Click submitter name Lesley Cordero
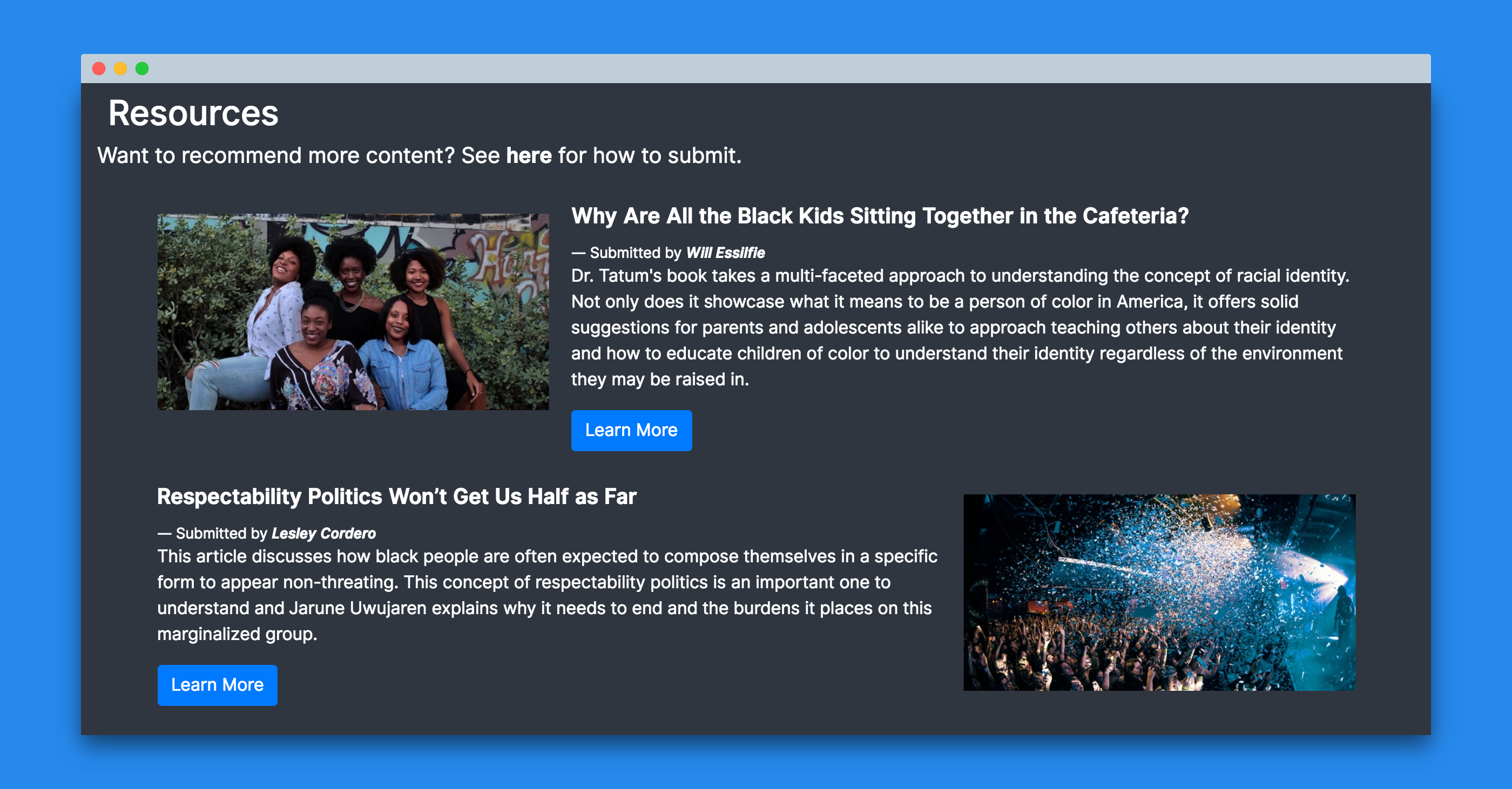The image size is (1512, 789). click(323, 533)
